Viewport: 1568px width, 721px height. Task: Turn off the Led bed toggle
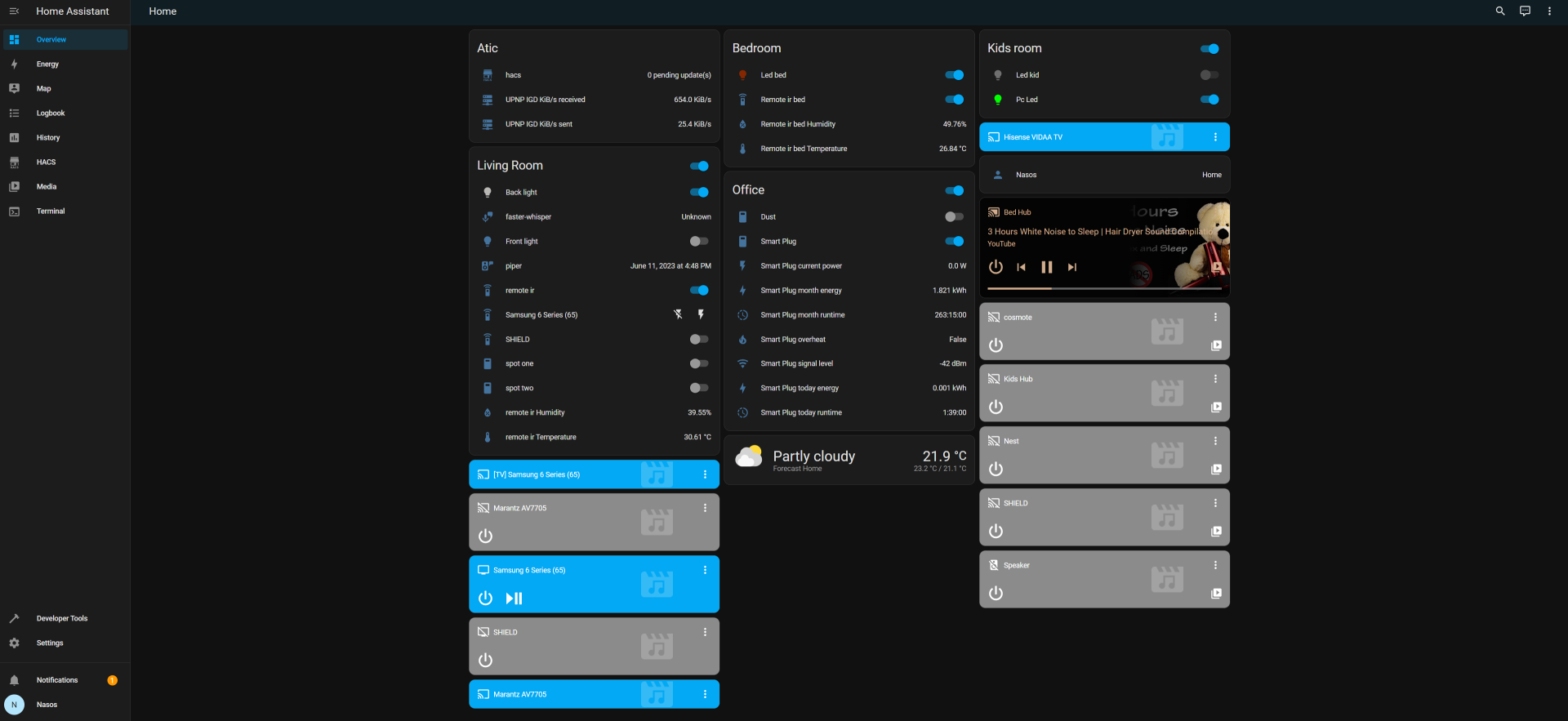pos(954,75)
